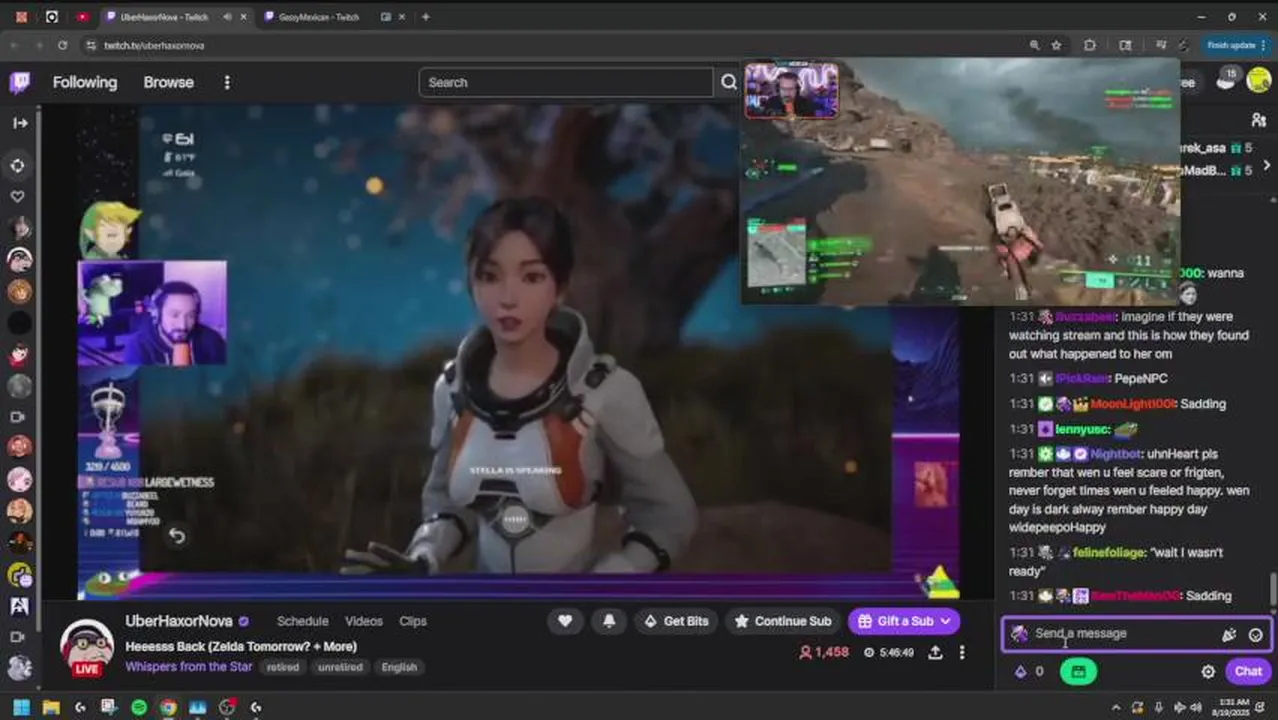Open the Clips tab

pyautogui.click(x=413, y=621)
